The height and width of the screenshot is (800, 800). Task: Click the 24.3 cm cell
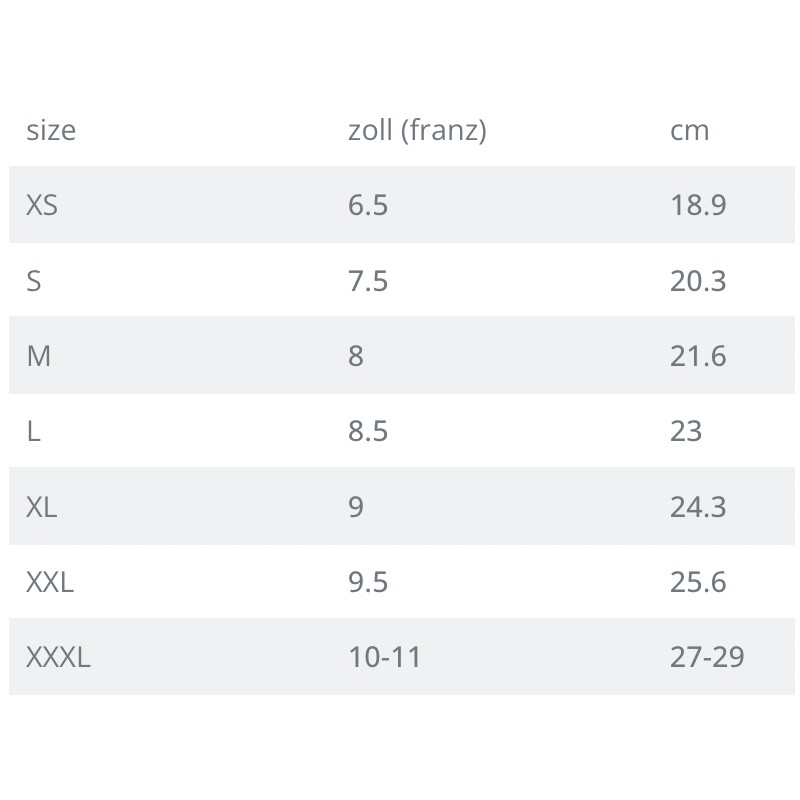(698, 507)
